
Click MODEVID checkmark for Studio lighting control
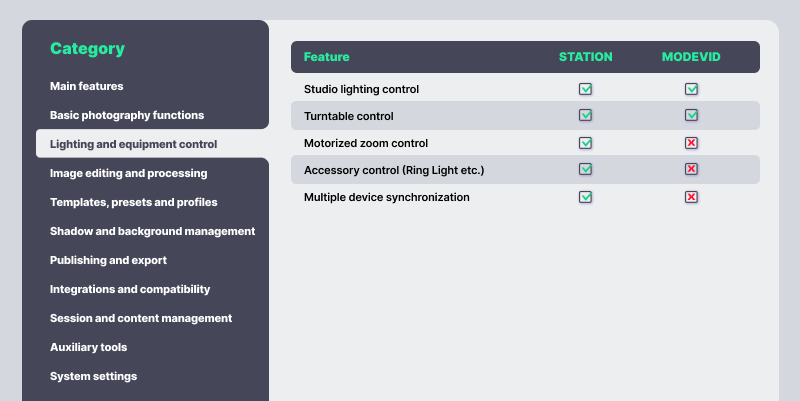tap(691, 89)
